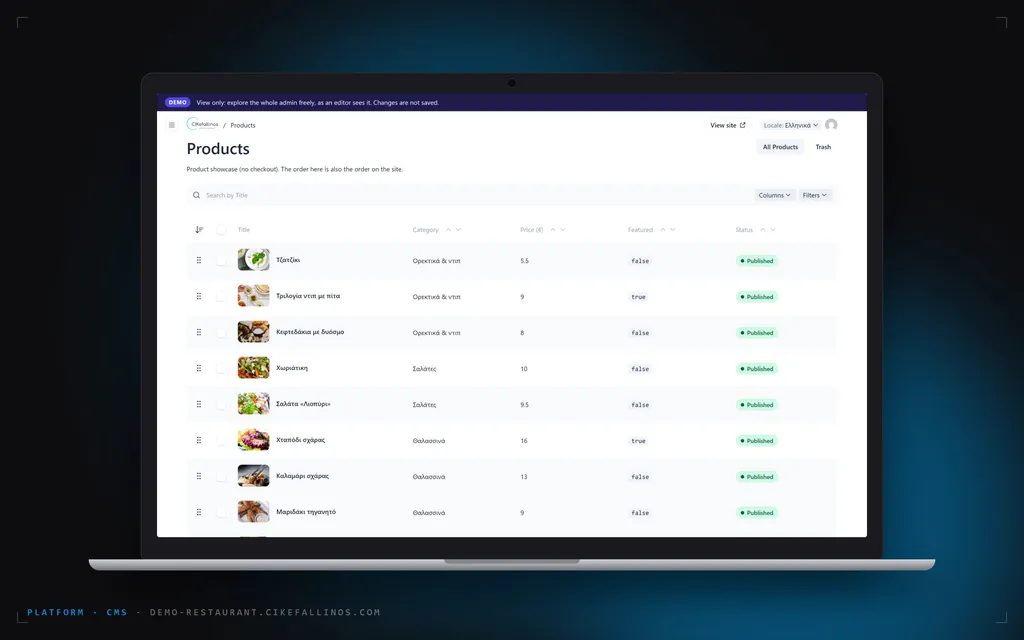Image resolution: width=1024 pixels, height=640 pixels.
Task: Click the Products breadcrumb item
Action: (243, 125)
